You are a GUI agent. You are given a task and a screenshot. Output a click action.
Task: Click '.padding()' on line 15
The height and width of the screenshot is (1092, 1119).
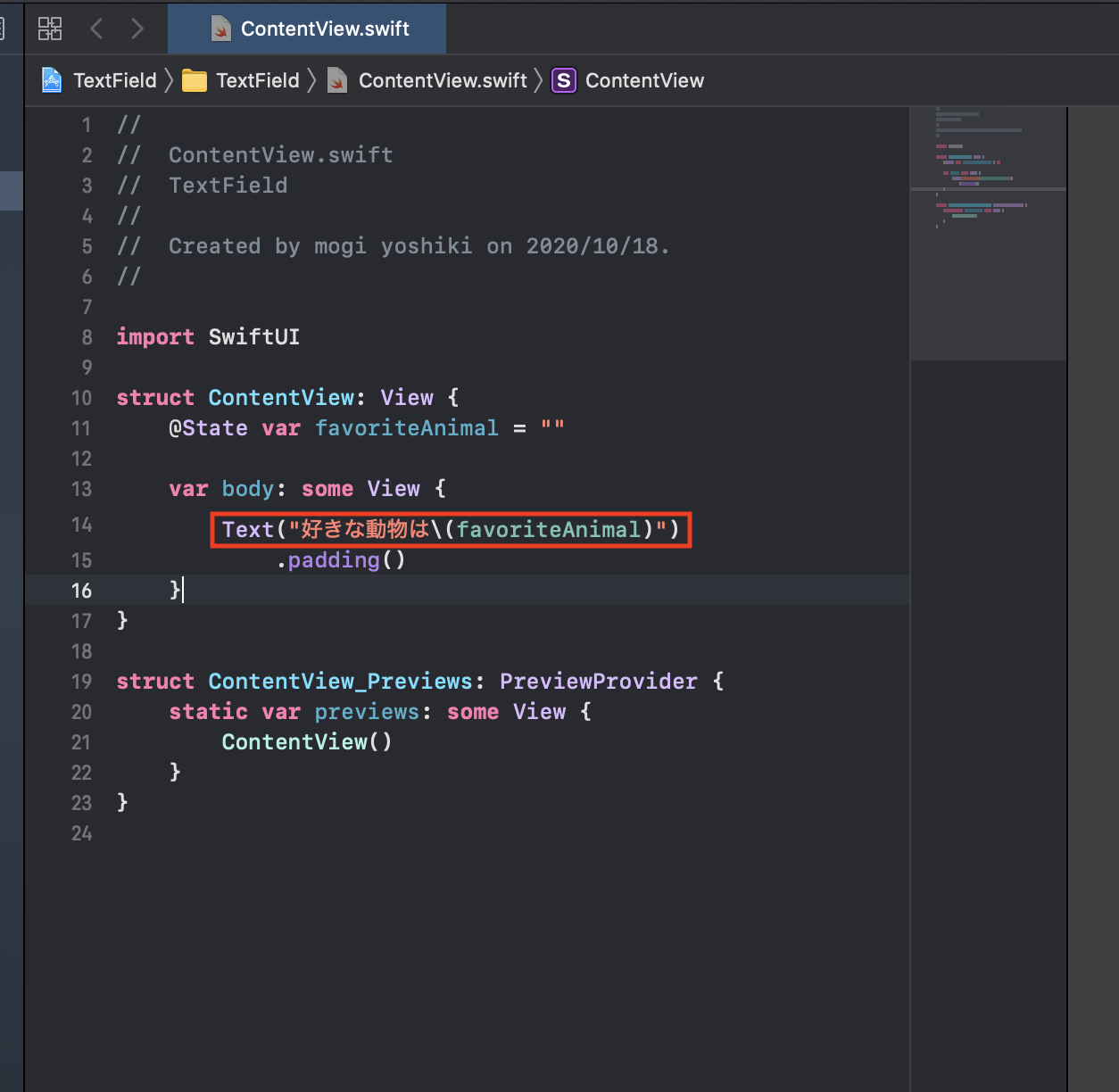click(341, 560)
